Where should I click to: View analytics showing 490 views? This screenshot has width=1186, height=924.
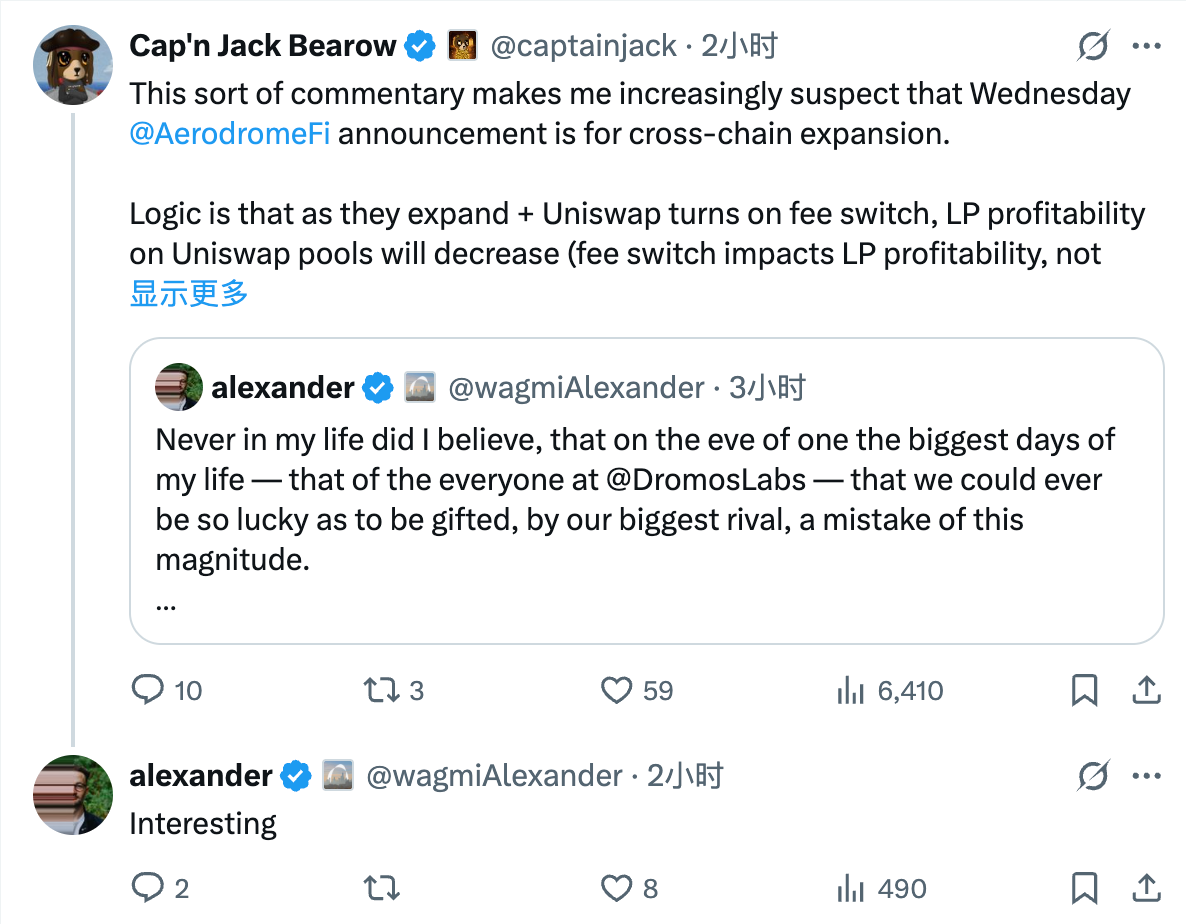(850, 888)
